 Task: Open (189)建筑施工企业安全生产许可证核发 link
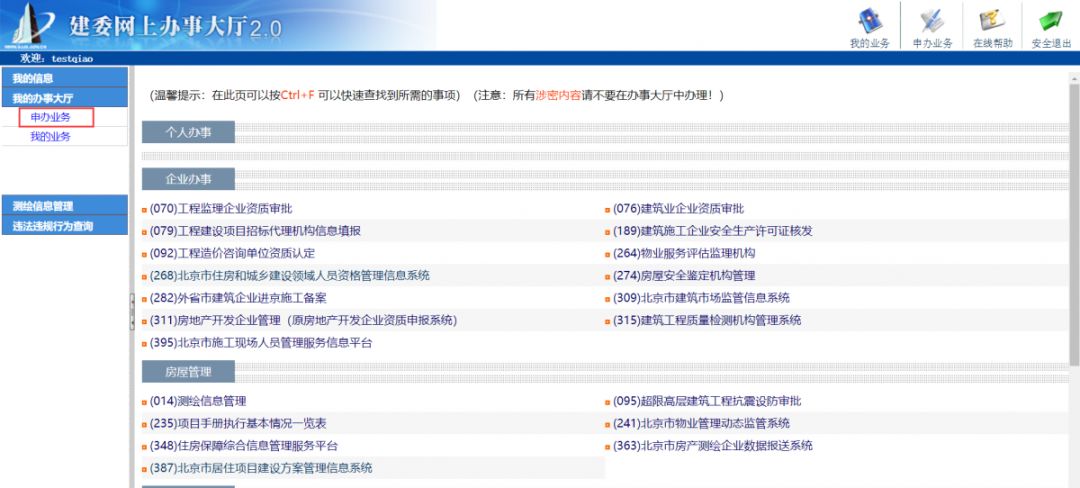[712, 231]
